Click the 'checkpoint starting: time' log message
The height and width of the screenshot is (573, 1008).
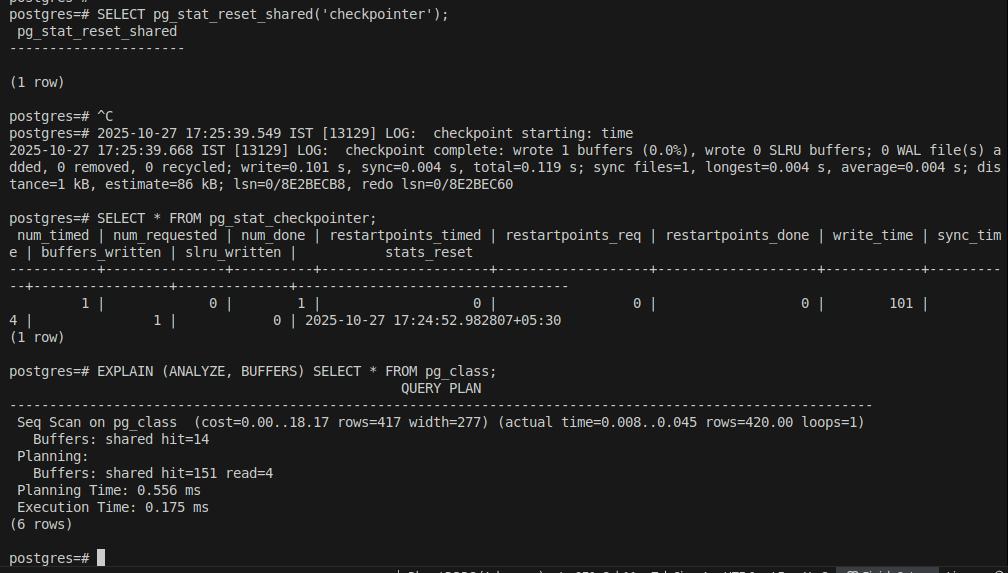pyautogui.click(x=533, y=133)
